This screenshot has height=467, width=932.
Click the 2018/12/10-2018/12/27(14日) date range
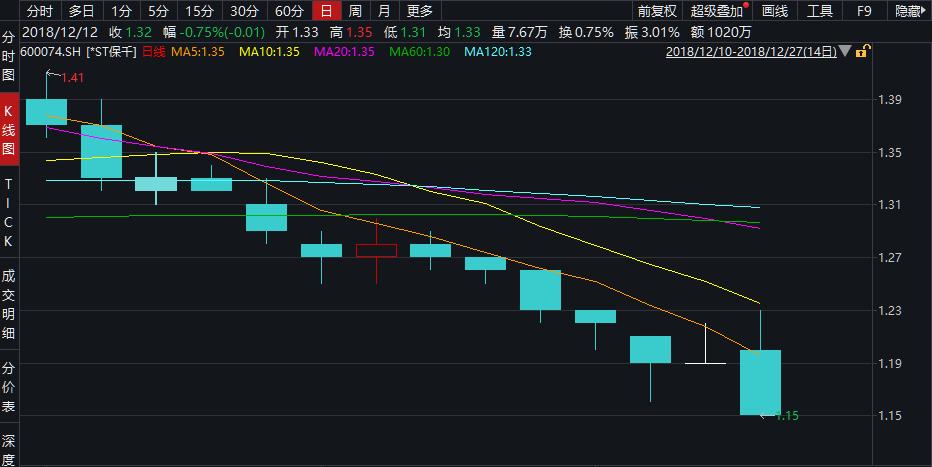pos(751,52)
